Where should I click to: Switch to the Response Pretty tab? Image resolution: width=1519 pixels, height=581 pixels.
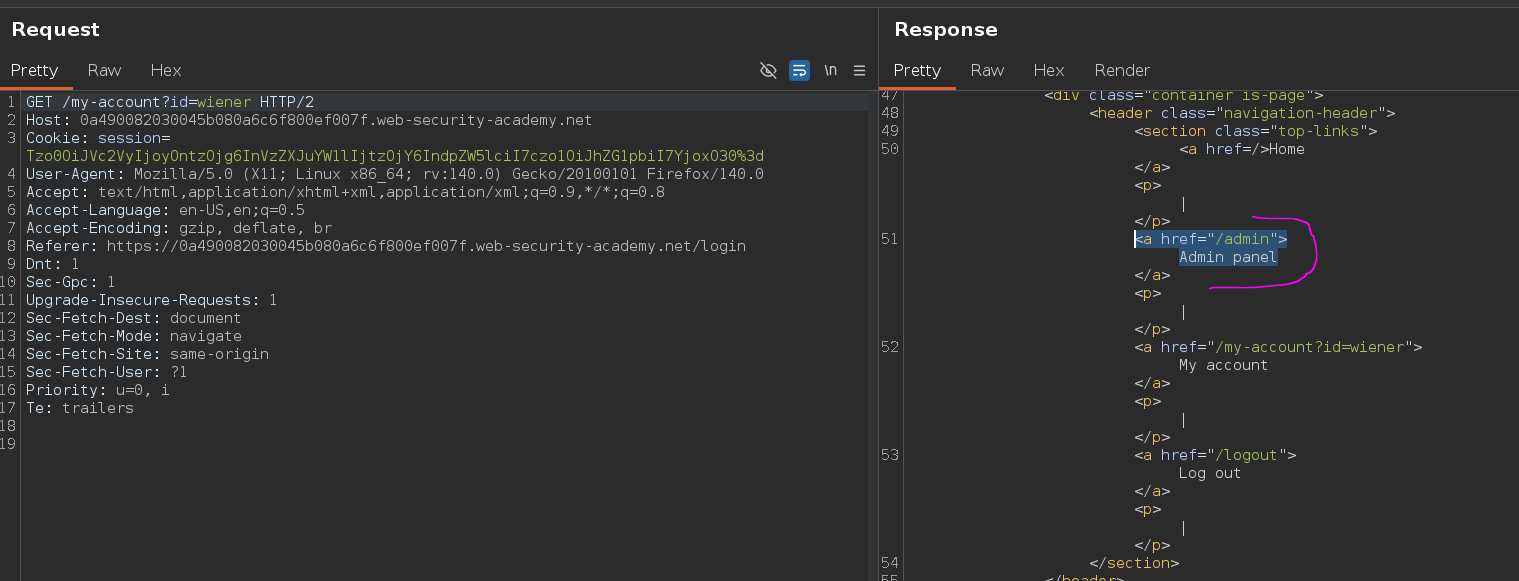(x=917, y=70)
